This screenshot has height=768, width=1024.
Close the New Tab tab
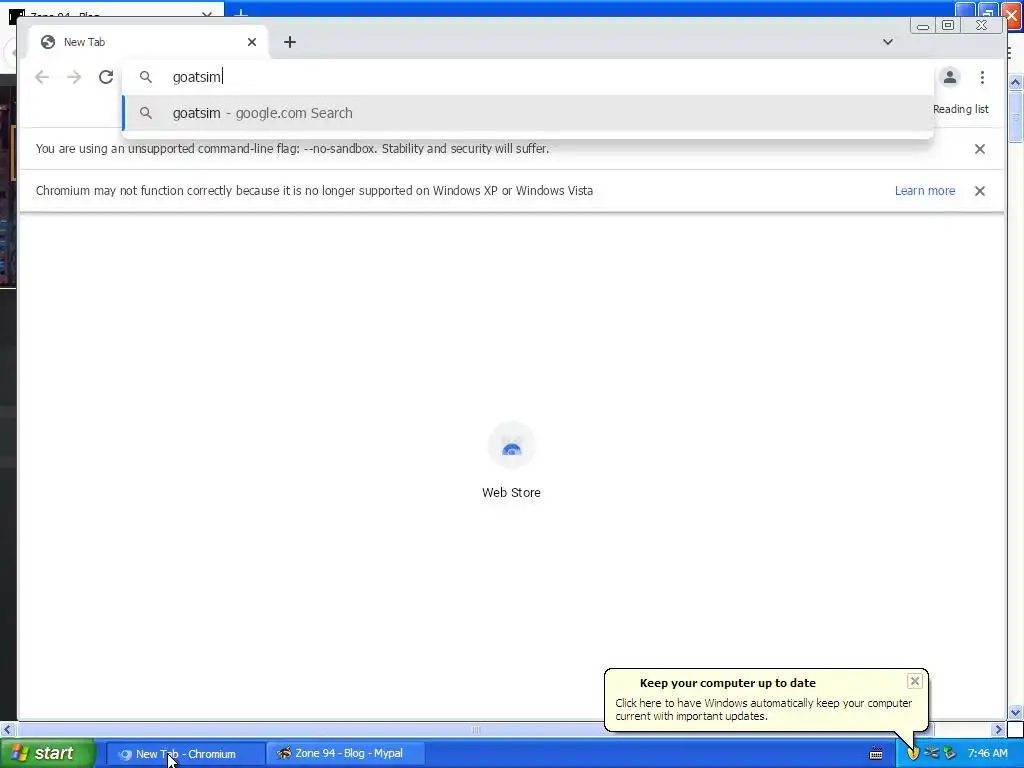[252, 42]
